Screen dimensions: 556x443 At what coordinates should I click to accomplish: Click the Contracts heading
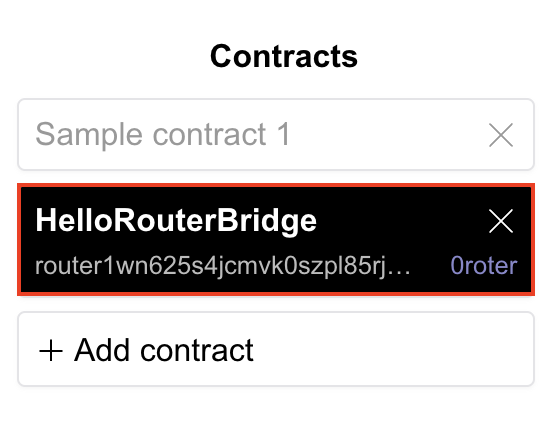click(284, 56)
